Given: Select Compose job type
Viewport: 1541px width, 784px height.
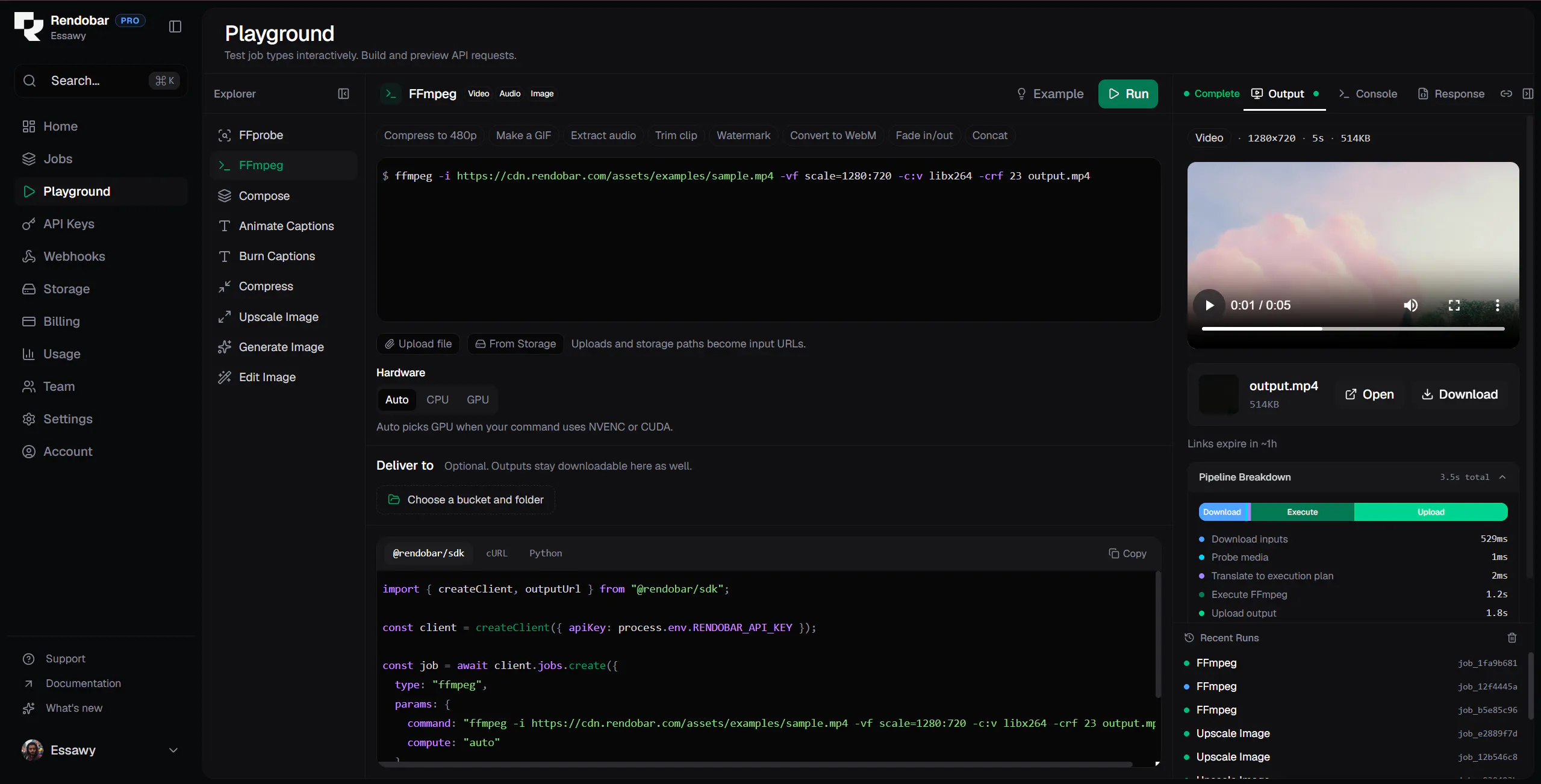Looking at the screenshot, I should 284,196.
